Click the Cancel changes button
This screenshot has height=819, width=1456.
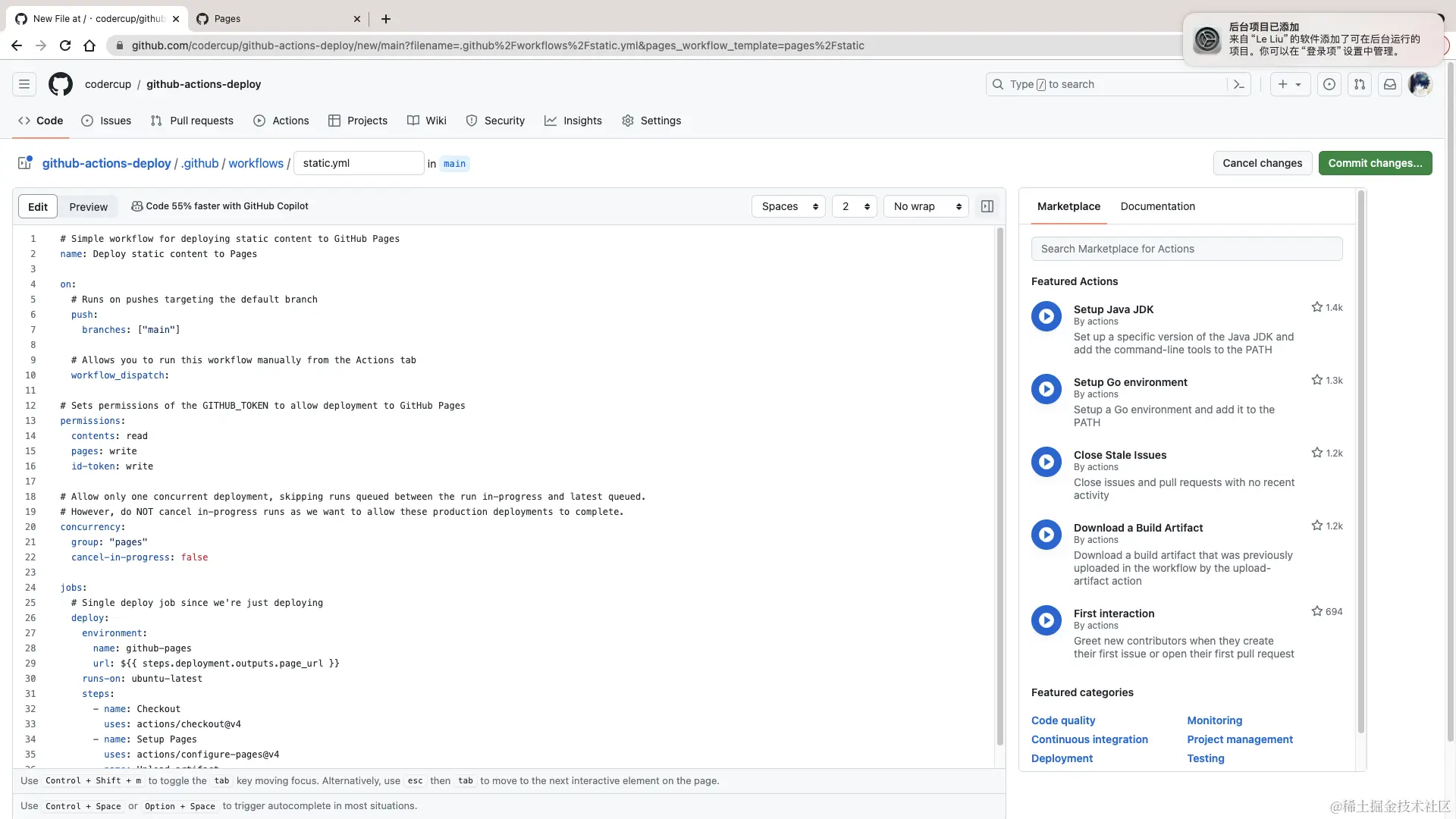1262,163
